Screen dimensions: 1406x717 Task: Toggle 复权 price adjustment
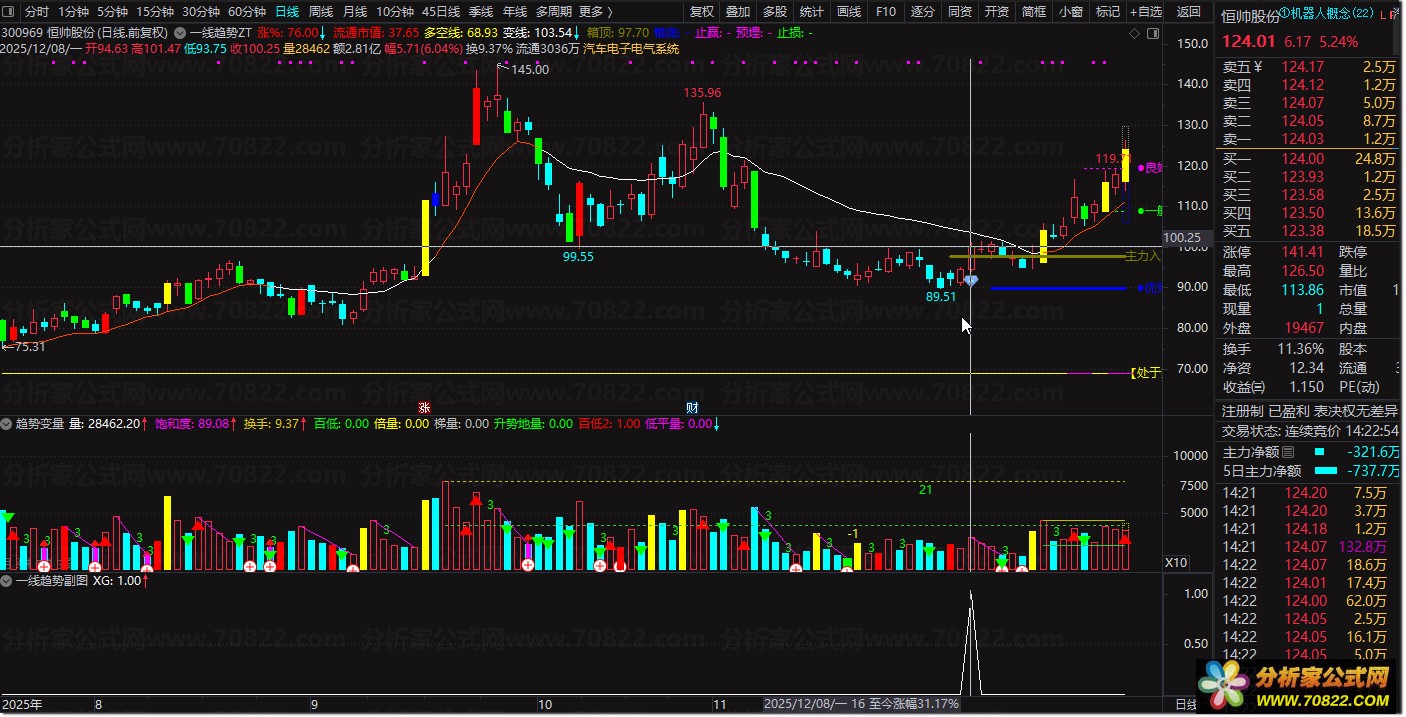click(702, 12)
